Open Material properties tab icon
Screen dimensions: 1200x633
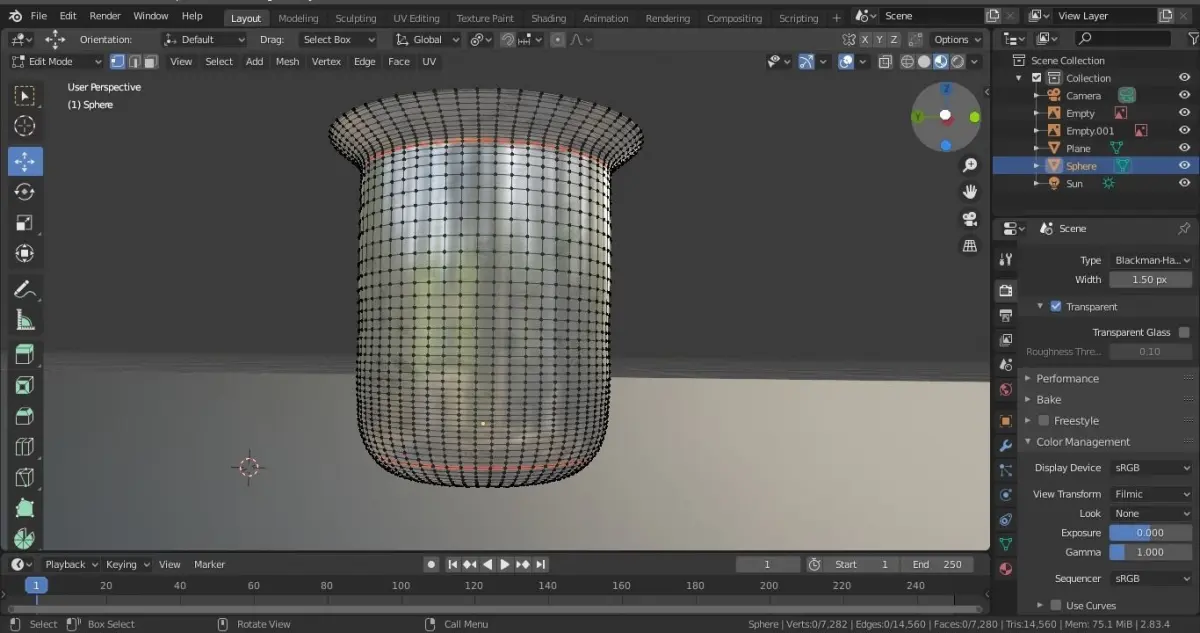point(1006,569)
